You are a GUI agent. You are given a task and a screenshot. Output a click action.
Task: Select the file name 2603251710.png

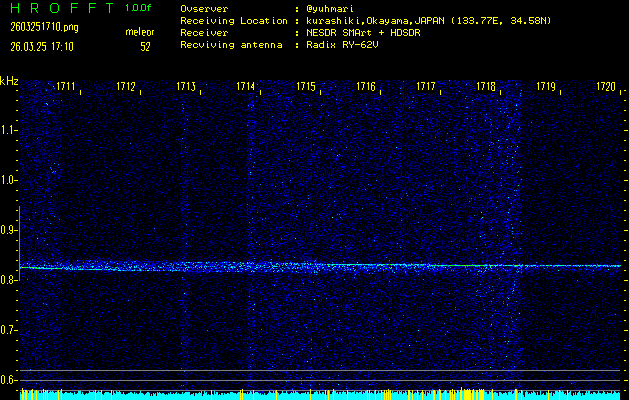click(44, 27)
